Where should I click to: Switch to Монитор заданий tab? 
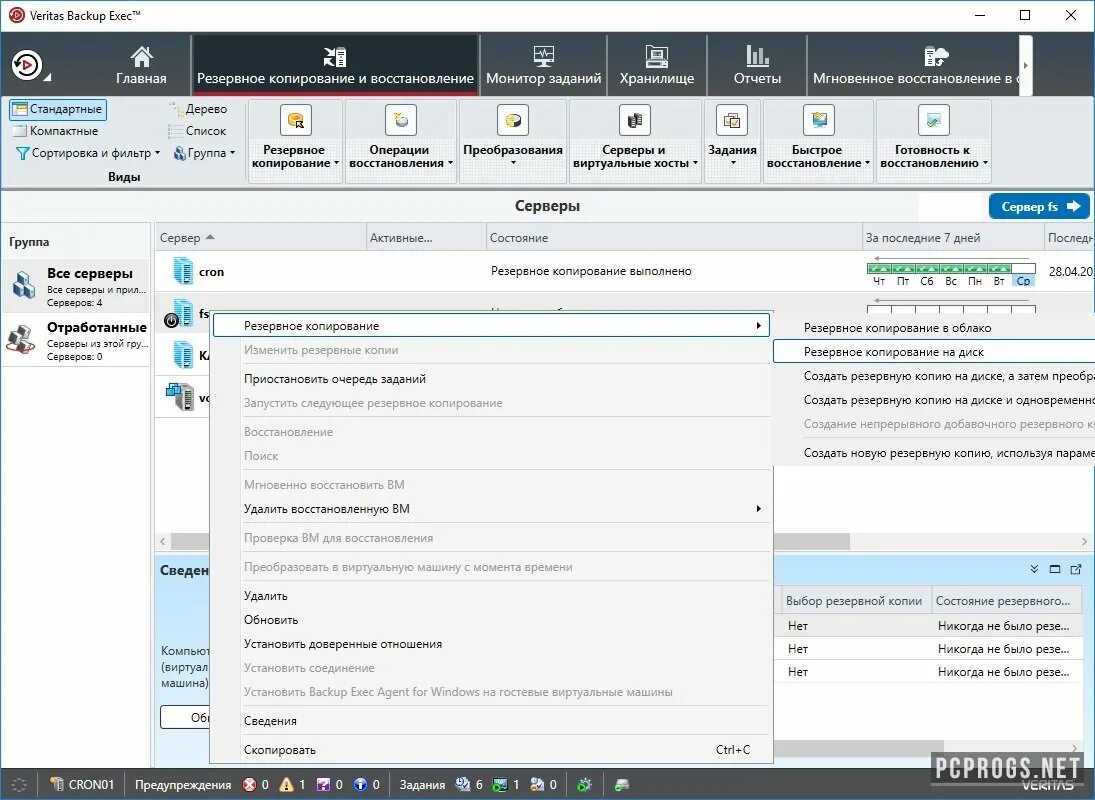click(x=543, y=65)
